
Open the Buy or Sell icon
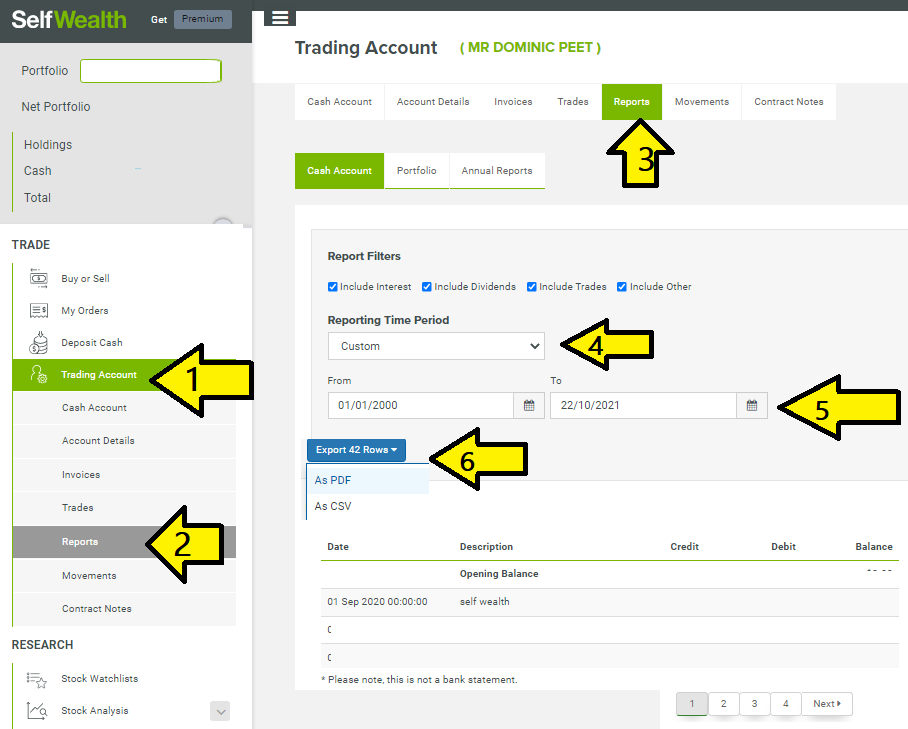(x=39, y=279)
